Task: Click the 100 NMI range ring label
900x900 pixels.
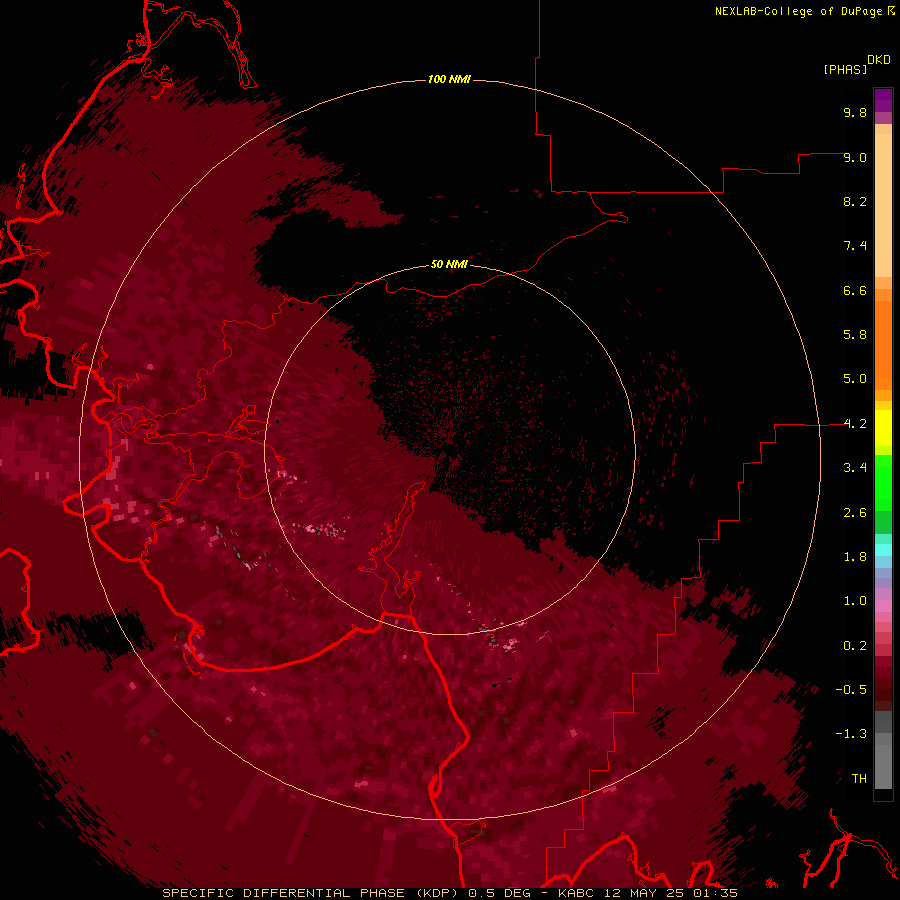Action: coord(449,79)
